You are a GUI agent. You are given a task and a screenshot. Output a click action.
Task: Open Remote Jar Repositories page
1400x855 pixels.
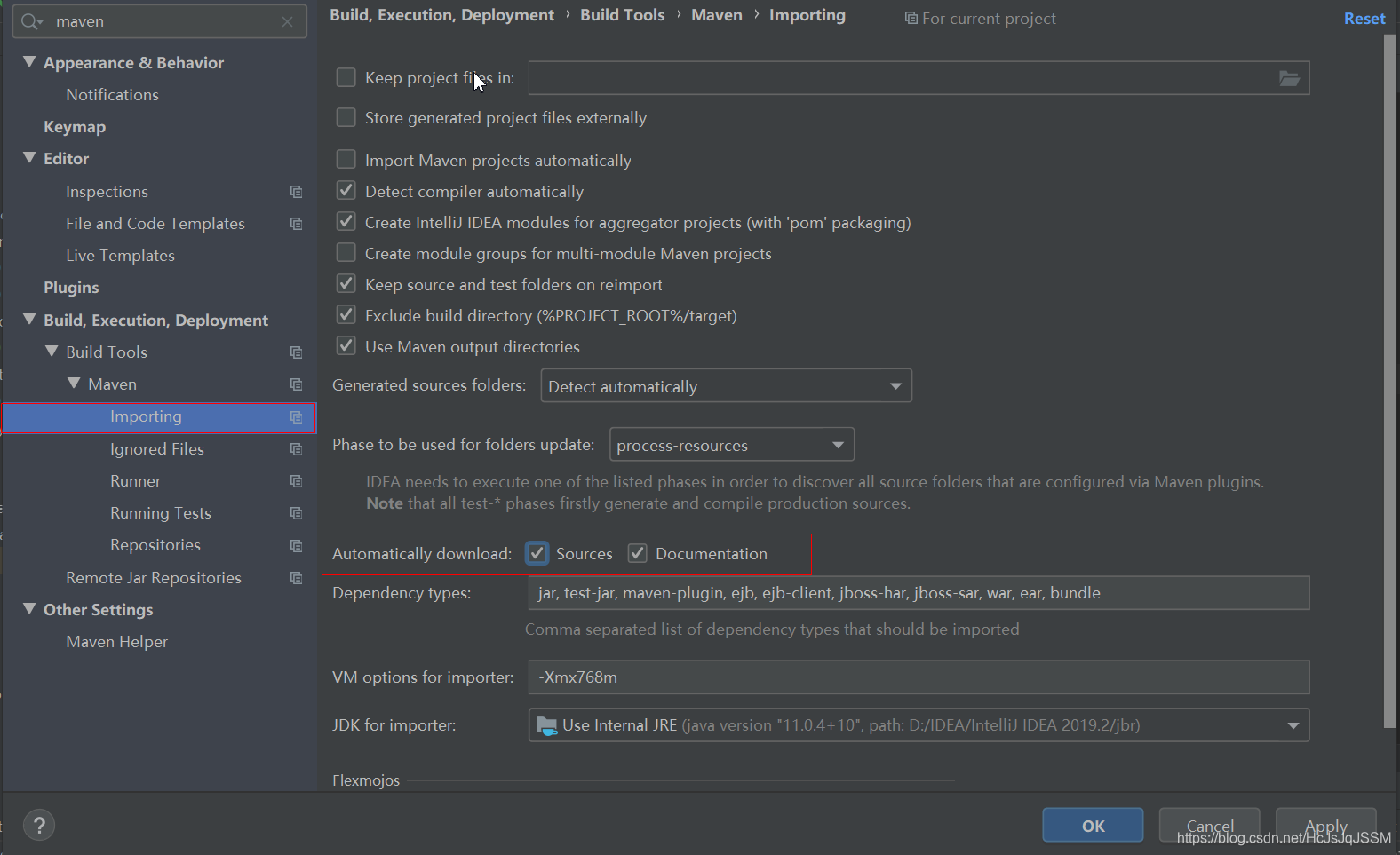(x=154, y=578)
